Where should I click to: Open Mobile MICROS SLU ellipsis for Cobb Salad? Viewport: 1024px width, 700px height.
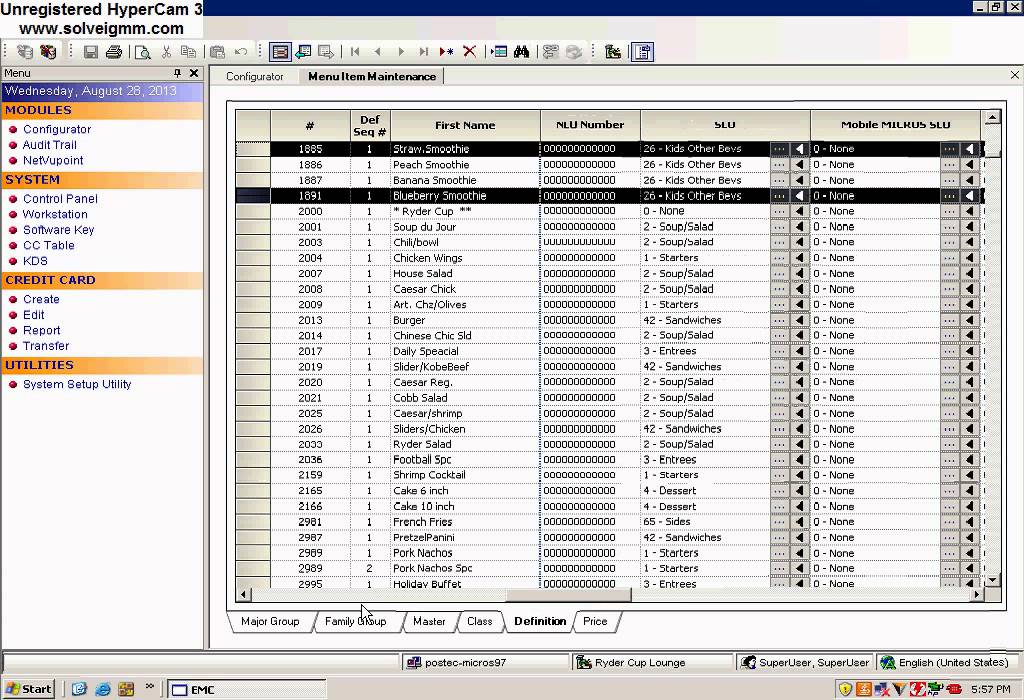[x=950, y=398]
